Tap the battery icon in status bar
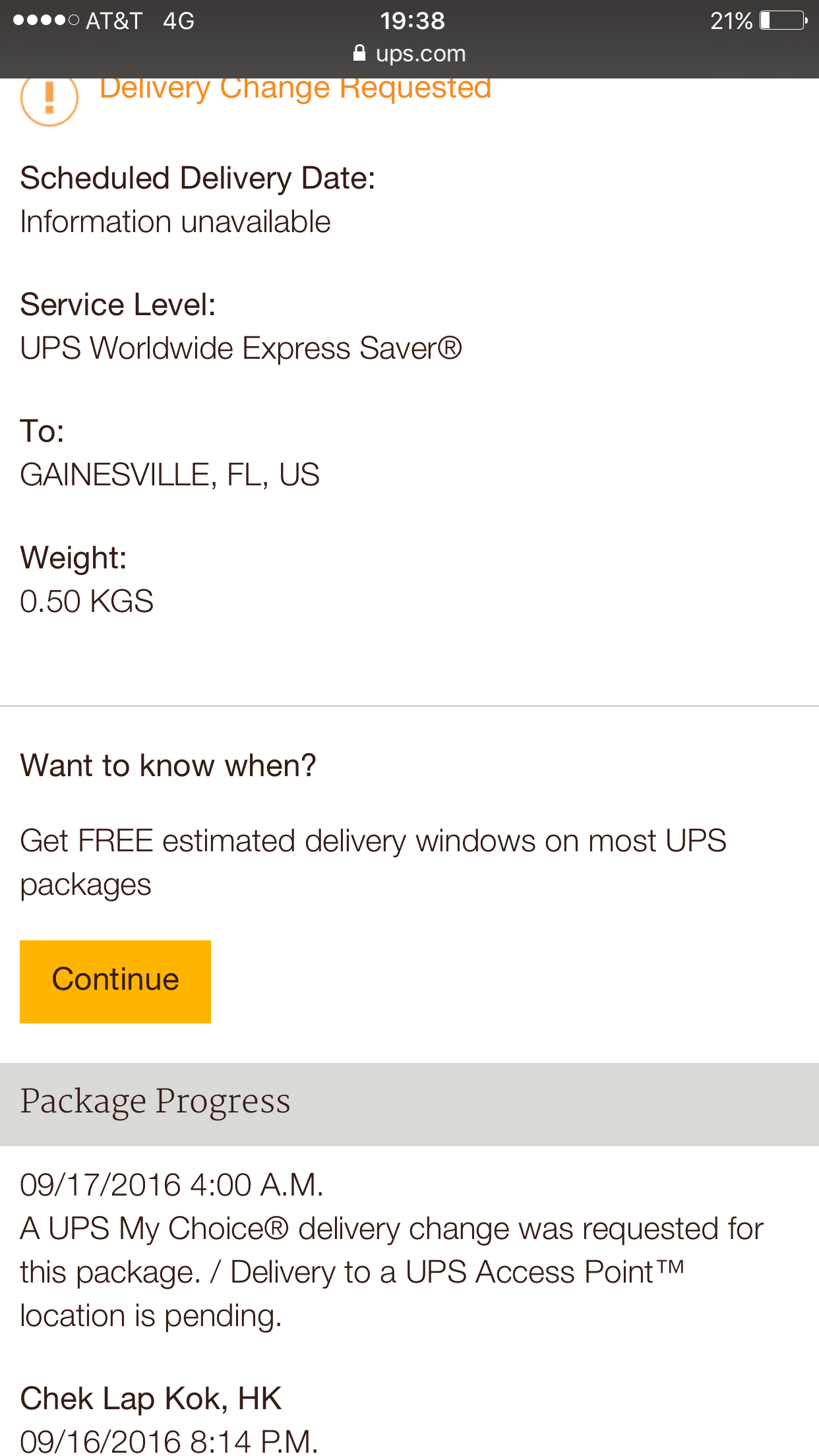Screen dimensions: 819x1456 tap(784, 20)
